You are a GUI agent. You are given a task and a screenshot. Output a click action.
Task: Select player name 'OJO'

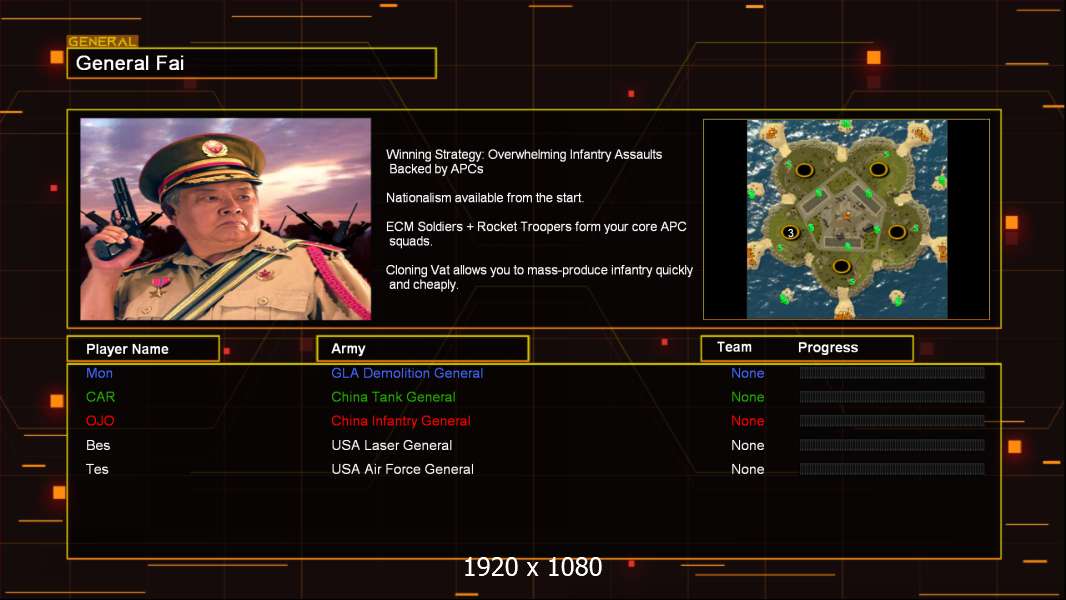[100, 421]
